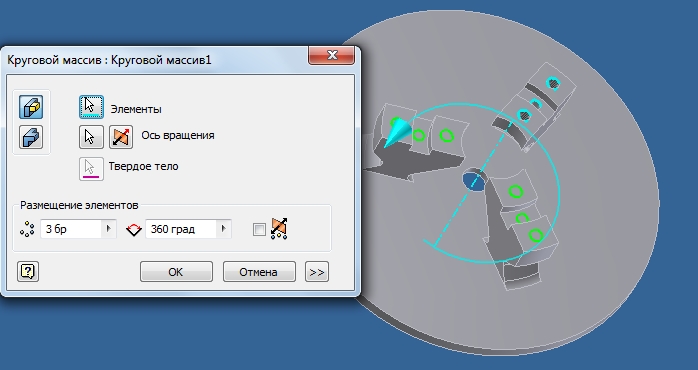Confirm the pattern with OK
The image size is (698, 370).
176,272
